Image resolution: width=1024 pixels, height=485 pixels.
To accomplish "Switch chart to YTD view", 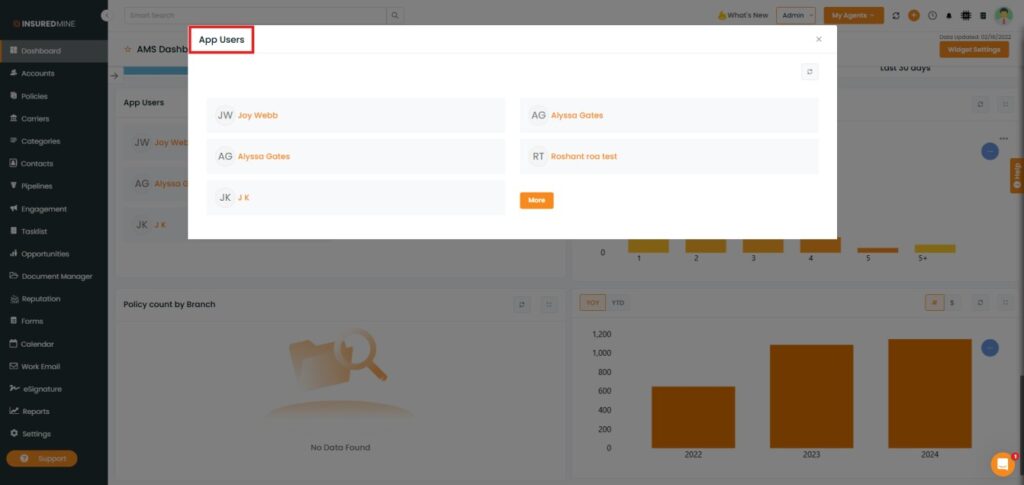I will [618, 303].
